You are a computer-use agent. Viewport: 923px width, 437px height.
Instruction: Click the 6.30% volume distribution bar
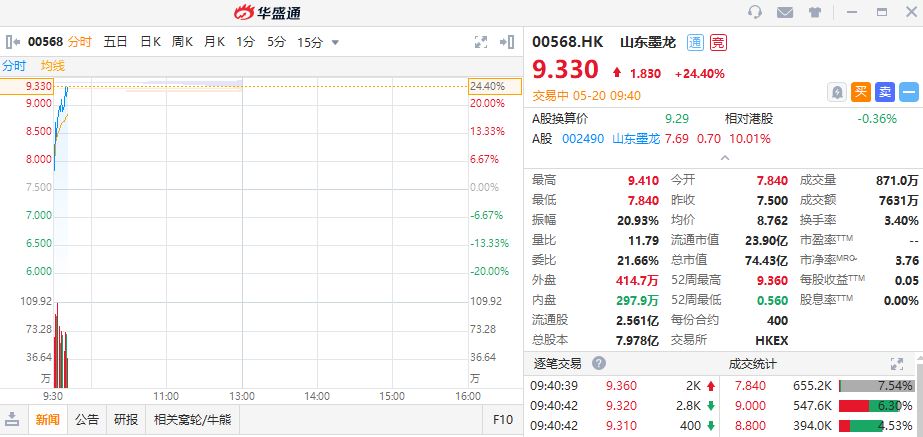876,406
